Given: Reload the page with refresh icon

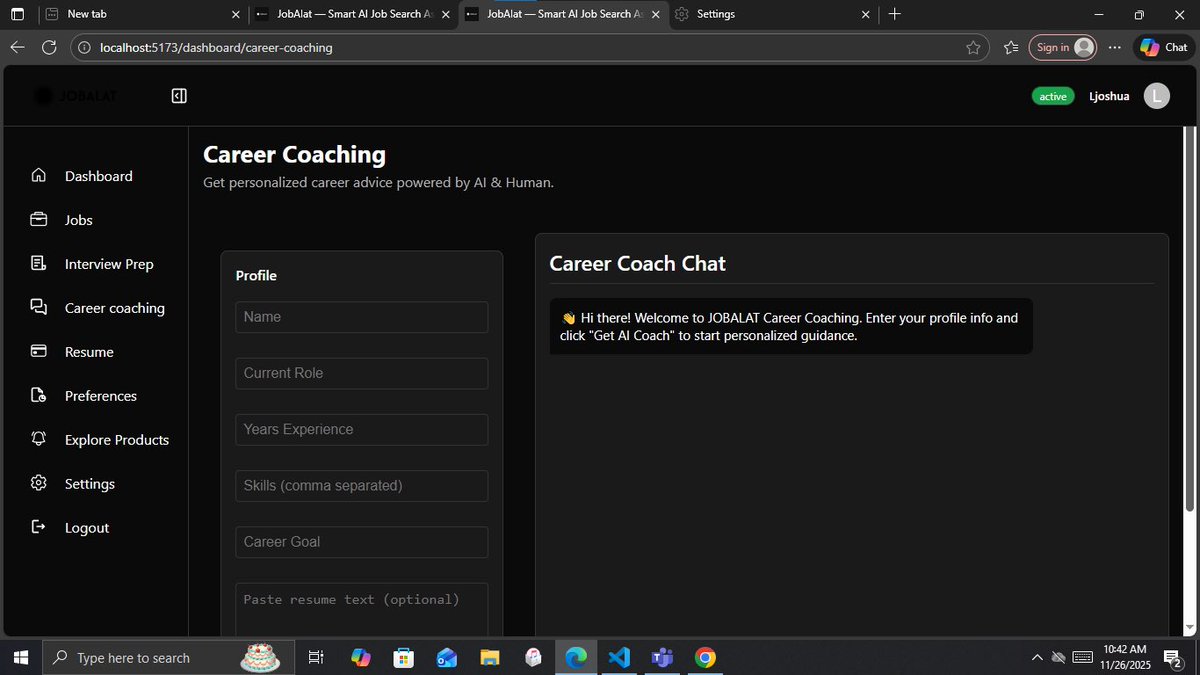Looking at the screenshot, I should click(x=49, y=47).
